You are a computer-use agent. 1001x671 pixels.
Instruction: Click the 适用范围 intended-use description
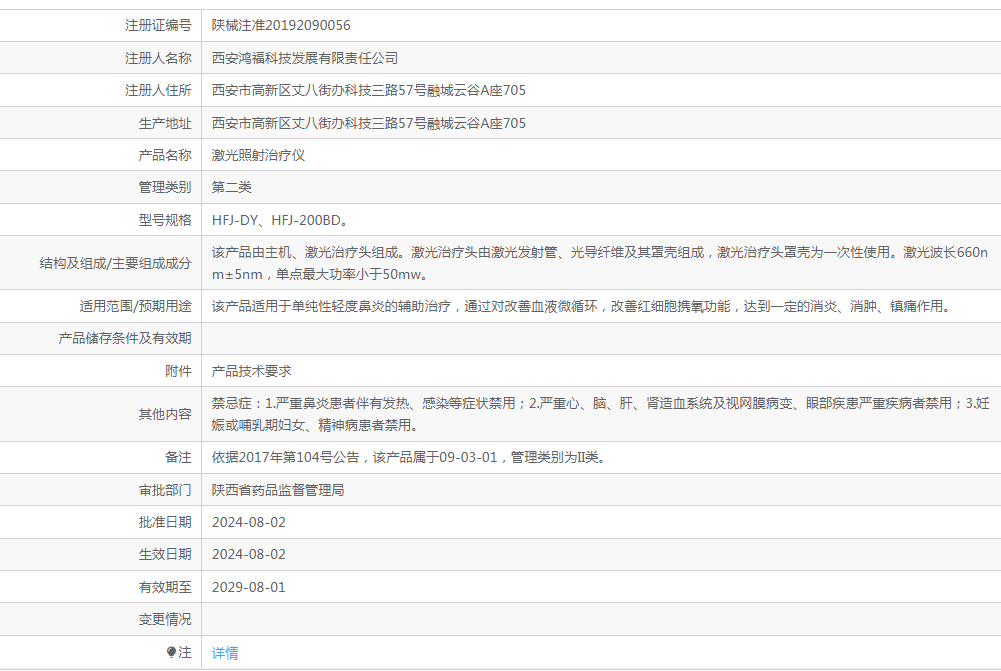tap(580, 306)
